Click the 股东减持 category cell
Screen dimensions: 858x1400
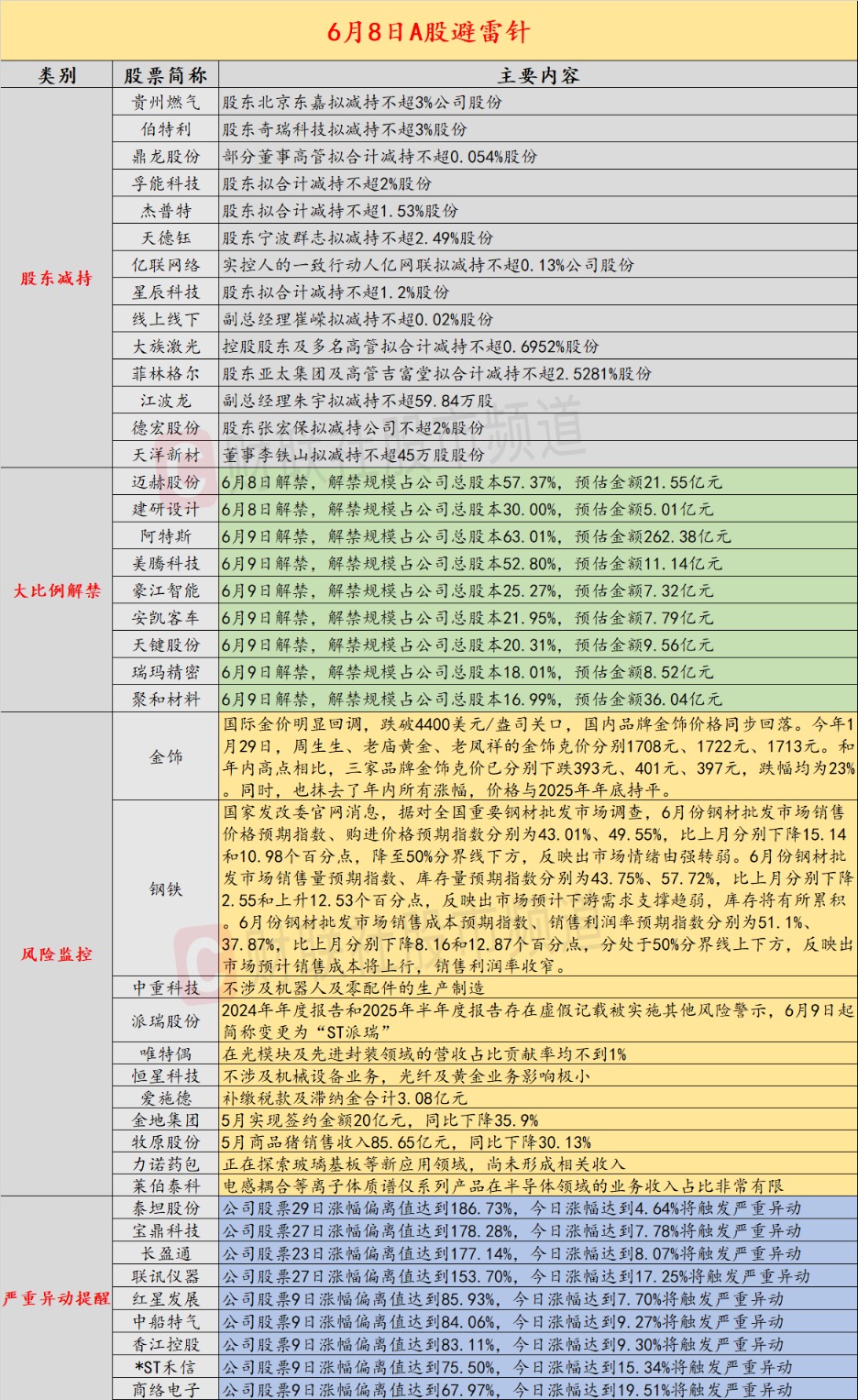[57, 278]
